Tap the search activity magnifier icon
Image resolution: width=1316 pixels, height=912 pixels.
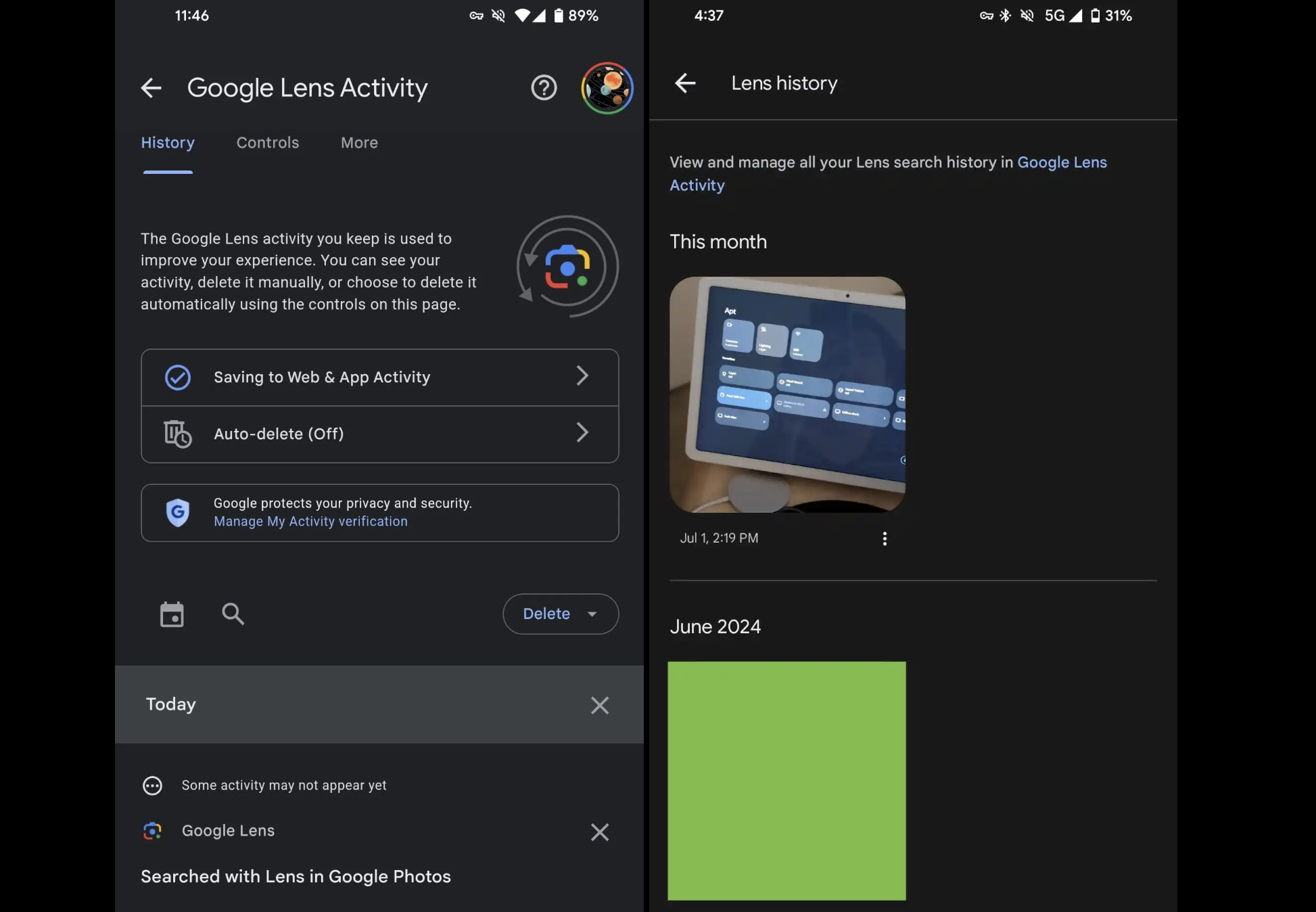pos(233,614)
